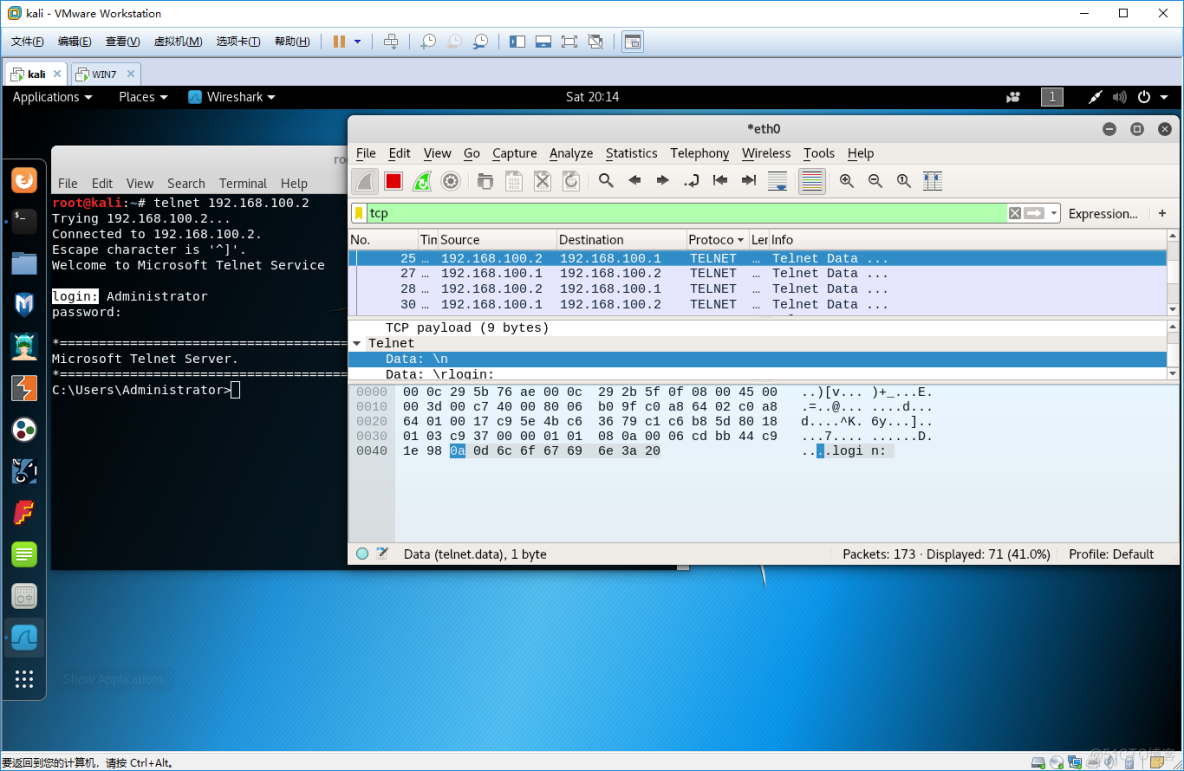Toggle VMware unity mode button
The width and height of the screenshot is (1184, 771).
pos(596,42)
